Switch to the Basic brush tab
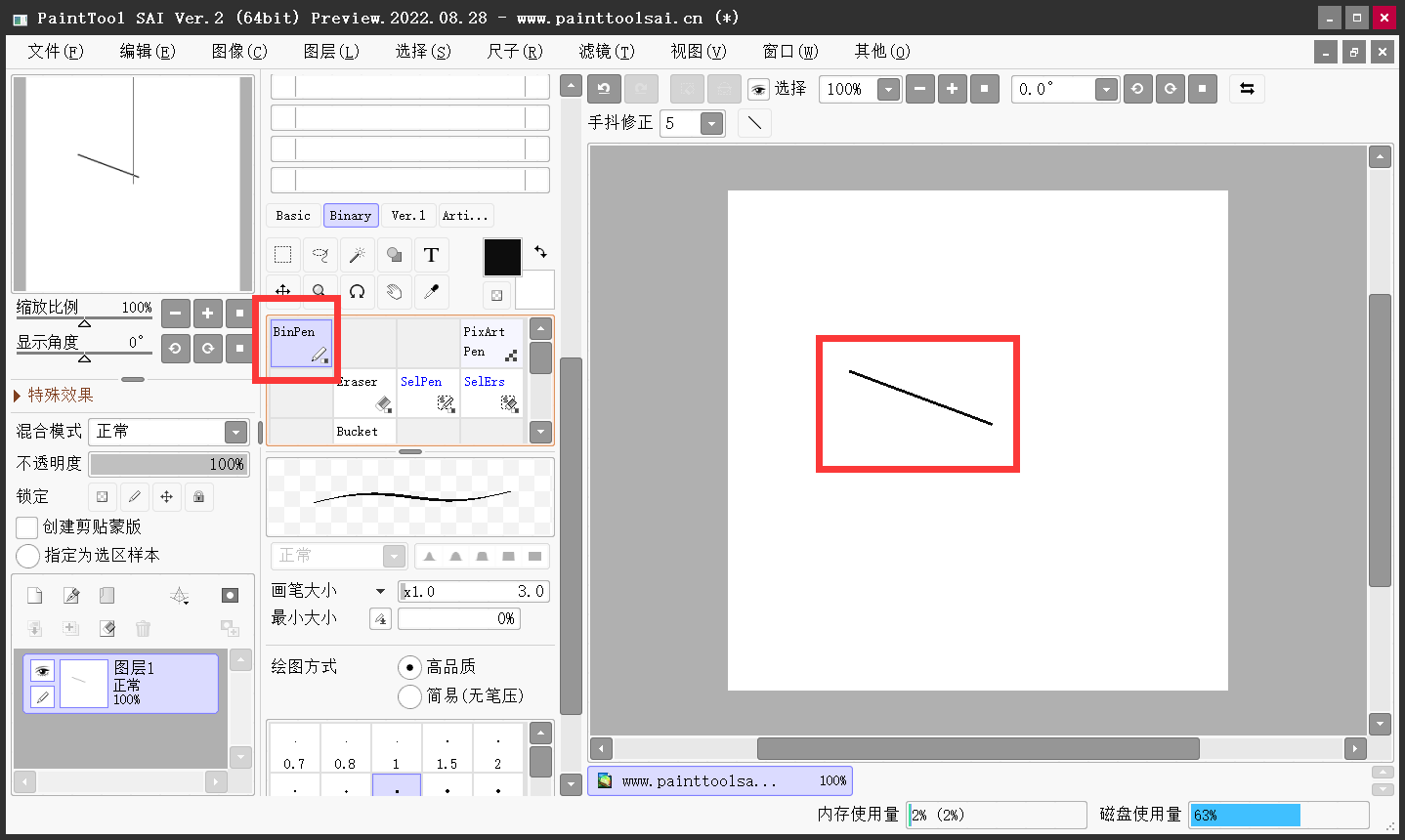The height and width of the screenshot is (840, 1405). 293,216
